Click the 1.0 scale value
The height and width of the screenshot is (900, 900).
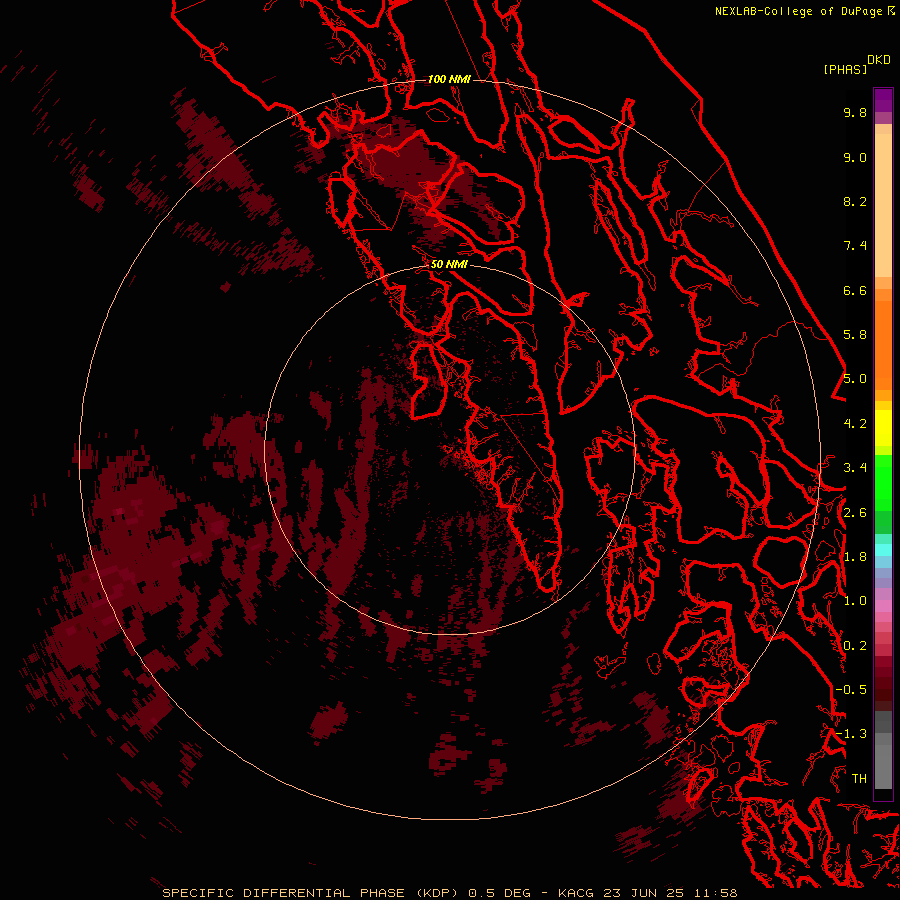855,601
